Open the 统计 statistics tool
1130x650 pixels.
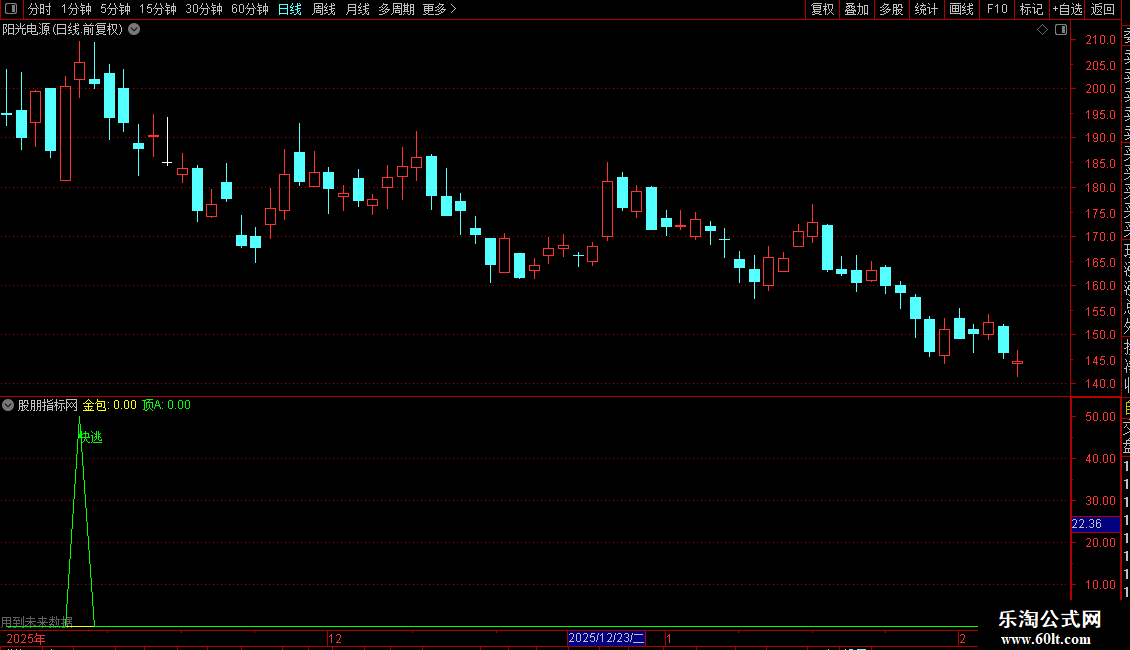[926, 9]
